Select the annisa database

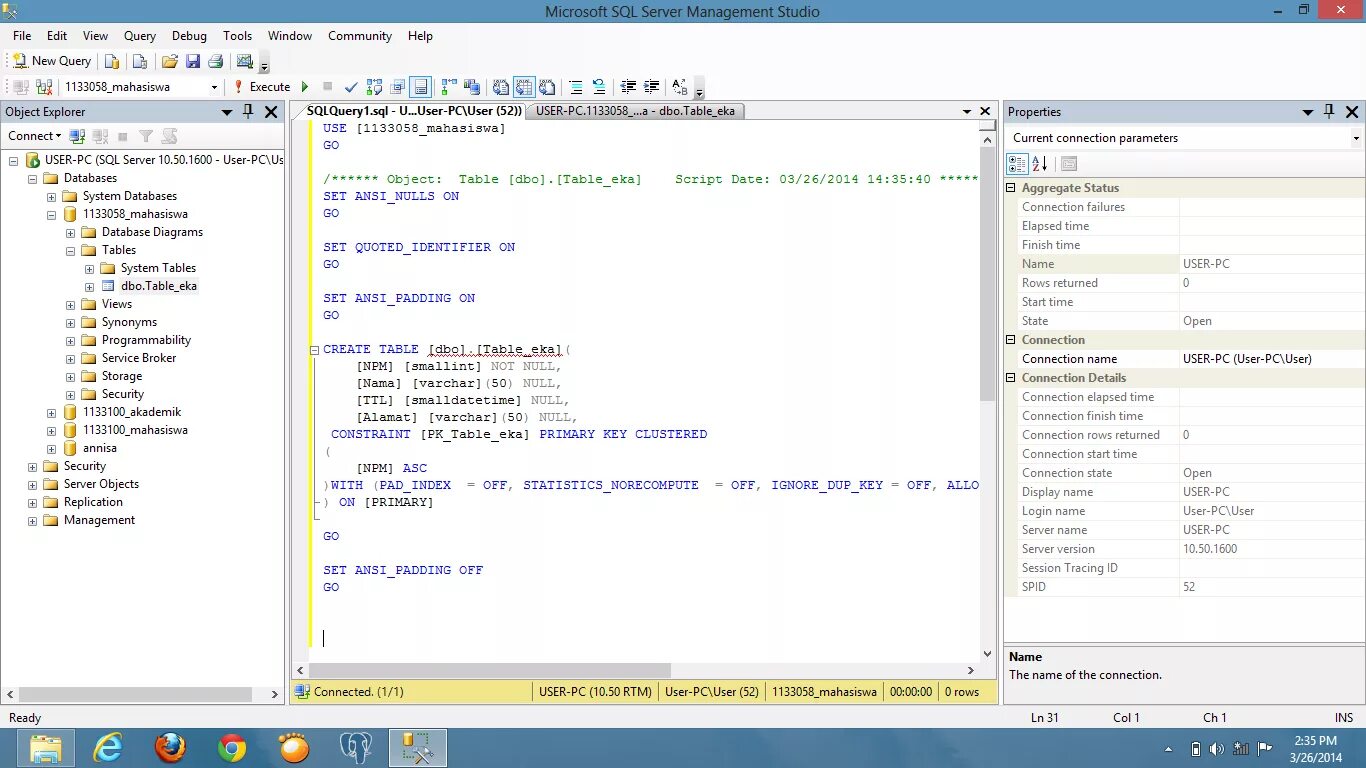click(x=100, y=448)
